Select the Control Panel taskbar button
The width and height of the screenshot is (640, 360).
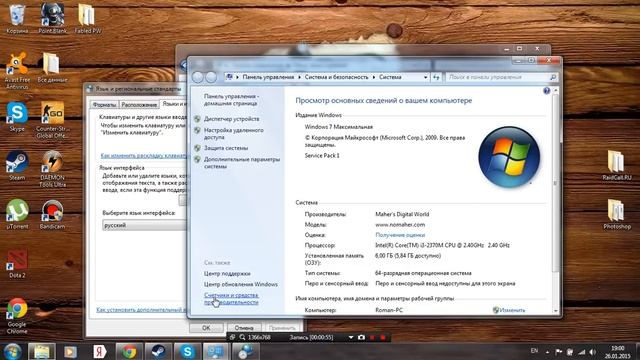[x=216, y=352]
